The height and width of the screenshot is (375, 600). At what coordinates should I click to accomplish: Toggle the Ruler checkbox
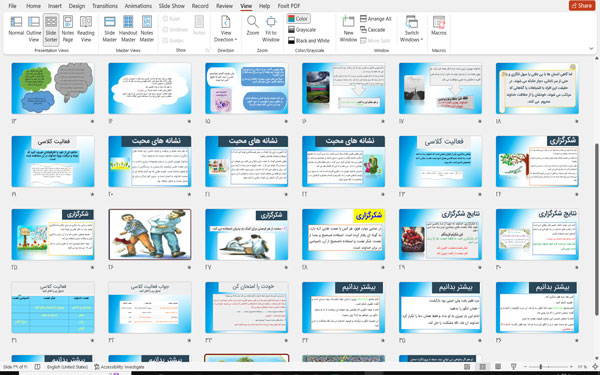pos(165,19)
